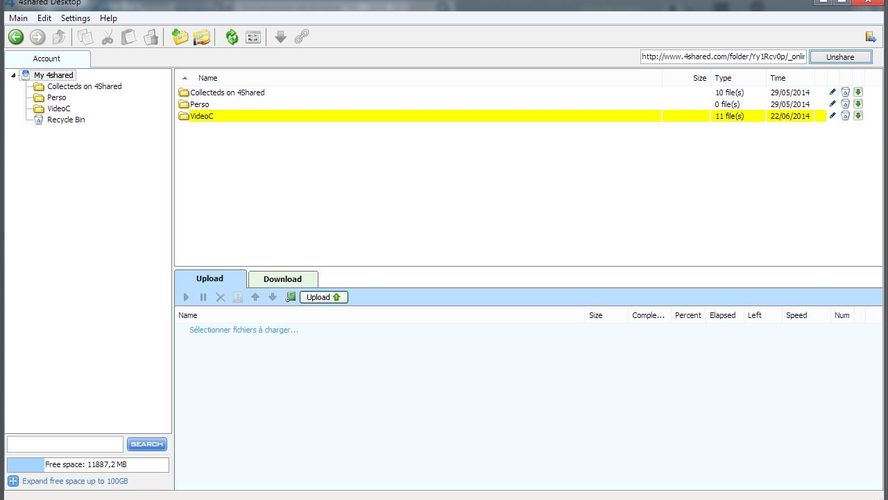Image resolution: width=888 pixels, height=500 pixels.
Task: Click the search text field
Action: [65, 444]
